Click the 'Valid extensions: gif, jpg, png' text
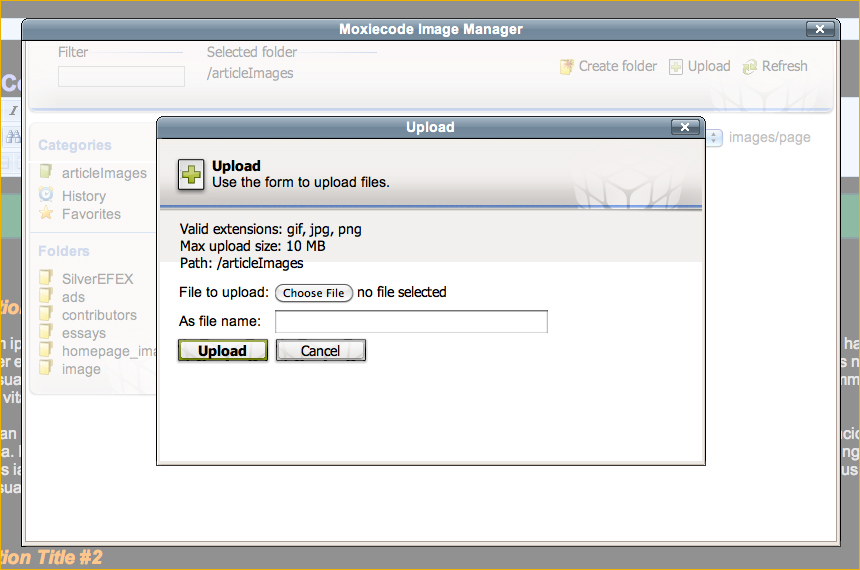The height and width of the screenshot is (570, 860). pos(270,229)
